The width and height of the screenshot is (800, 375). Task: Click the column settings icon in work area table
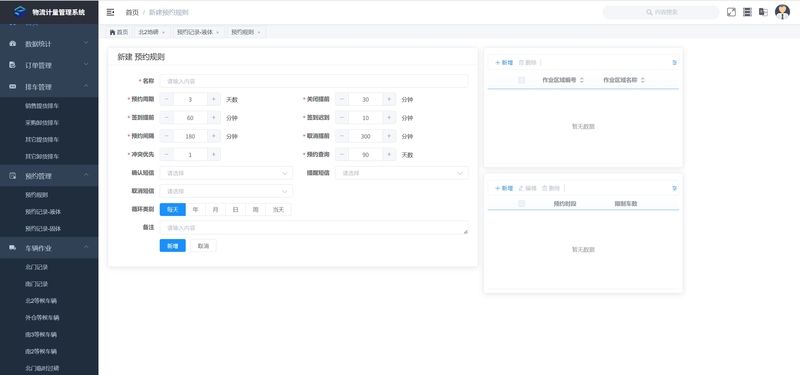tap(674, 63)
